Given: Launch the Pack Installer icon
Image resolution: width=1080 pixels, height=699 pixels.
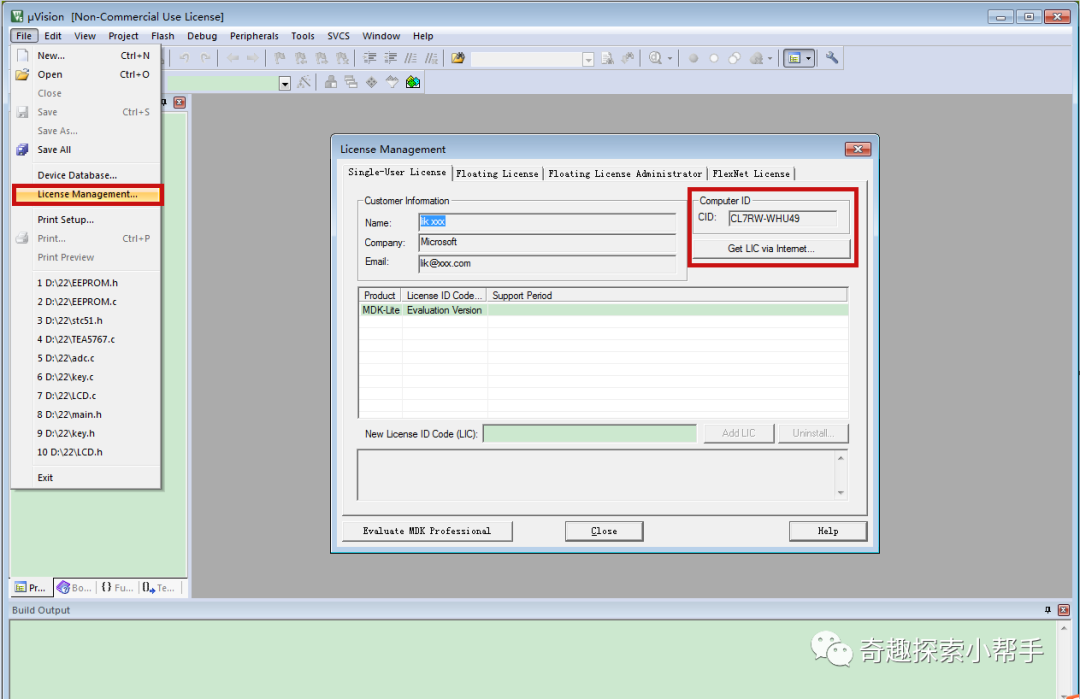Looking at the screenshot, I should (x=413, y=83).
